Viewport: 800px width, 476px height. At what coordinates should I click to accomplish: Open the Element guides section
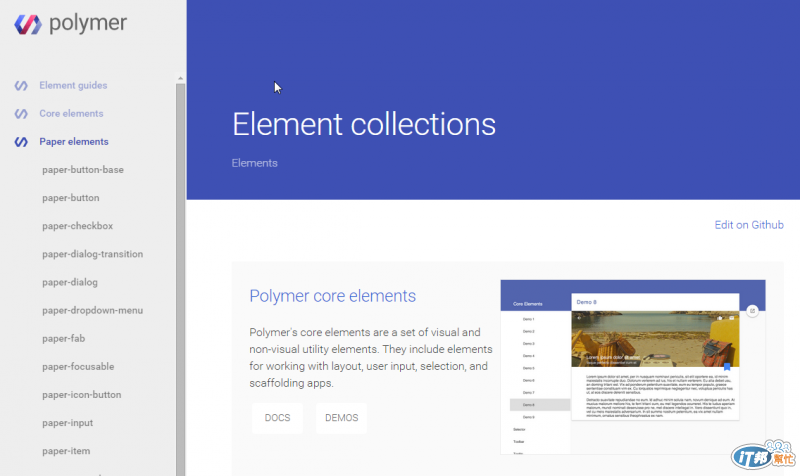tap(73, 85)
